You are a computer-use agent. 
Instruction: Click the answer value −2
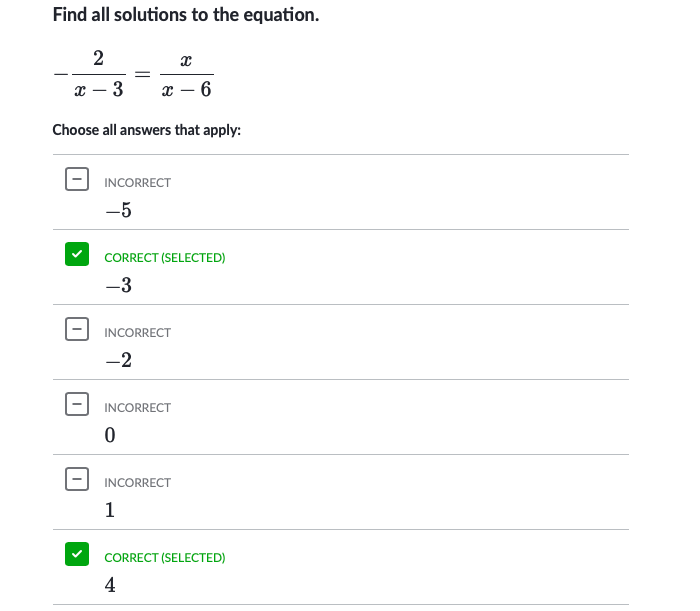coord(118,361)
